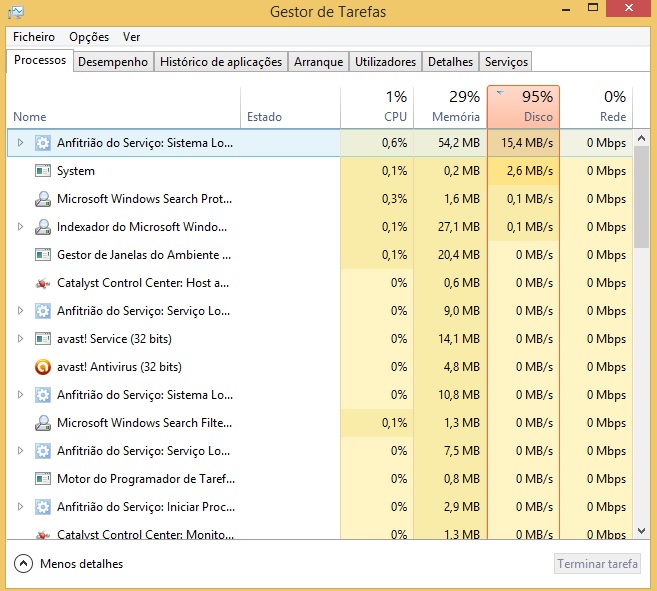The height and width of the screenshot is (591, 657).
Task: Click the 54,2 MB memory value
Action: pyautogui.click(x=459, y=143)
